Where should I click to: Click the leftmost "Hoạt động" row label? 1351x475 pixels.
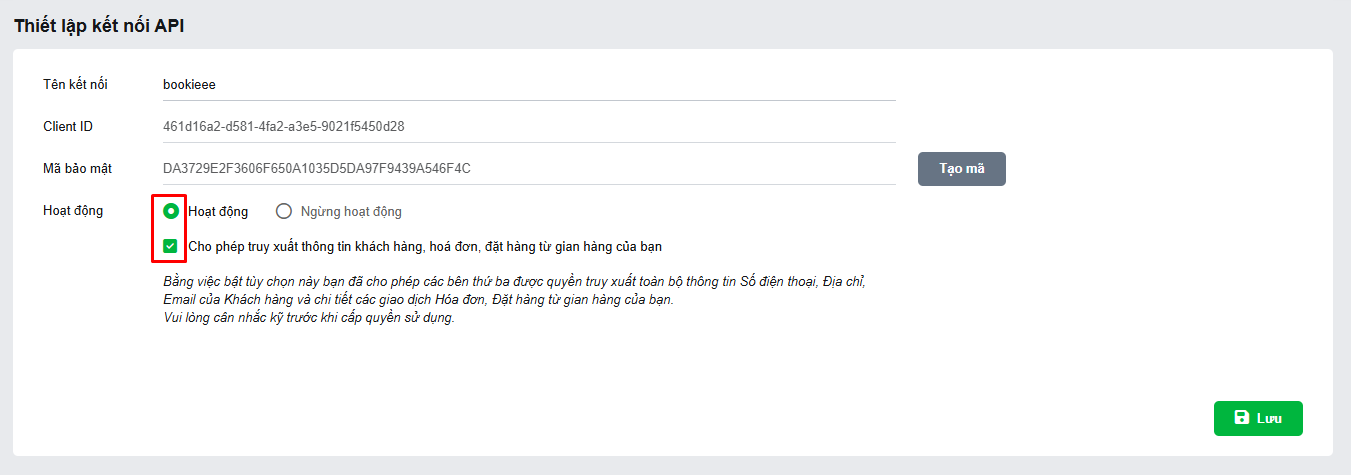(73, 211)
